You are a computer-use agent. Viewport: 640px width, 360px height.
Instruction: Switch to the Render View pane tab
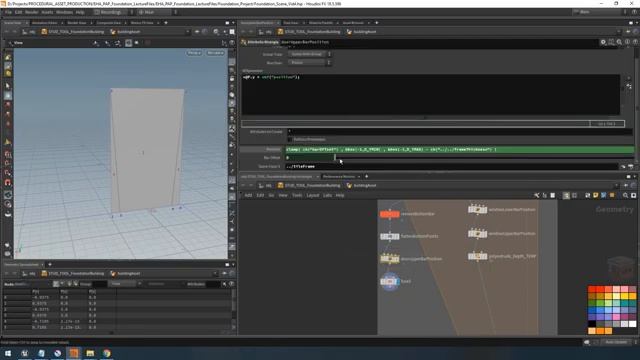pyautogui.click(x=77, y=23)
